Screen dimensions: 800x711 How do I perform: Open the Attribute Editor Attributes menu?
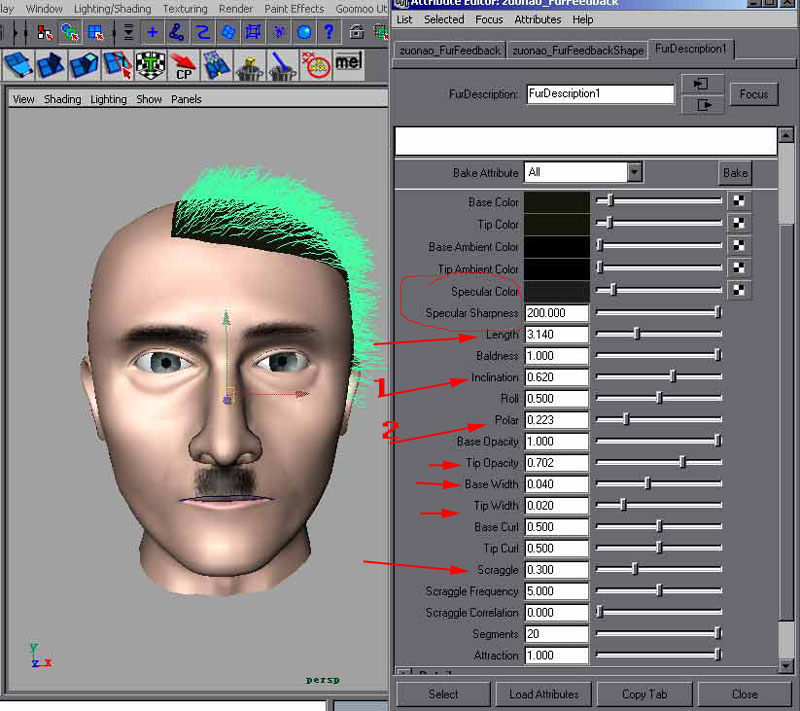click(538, 20)
